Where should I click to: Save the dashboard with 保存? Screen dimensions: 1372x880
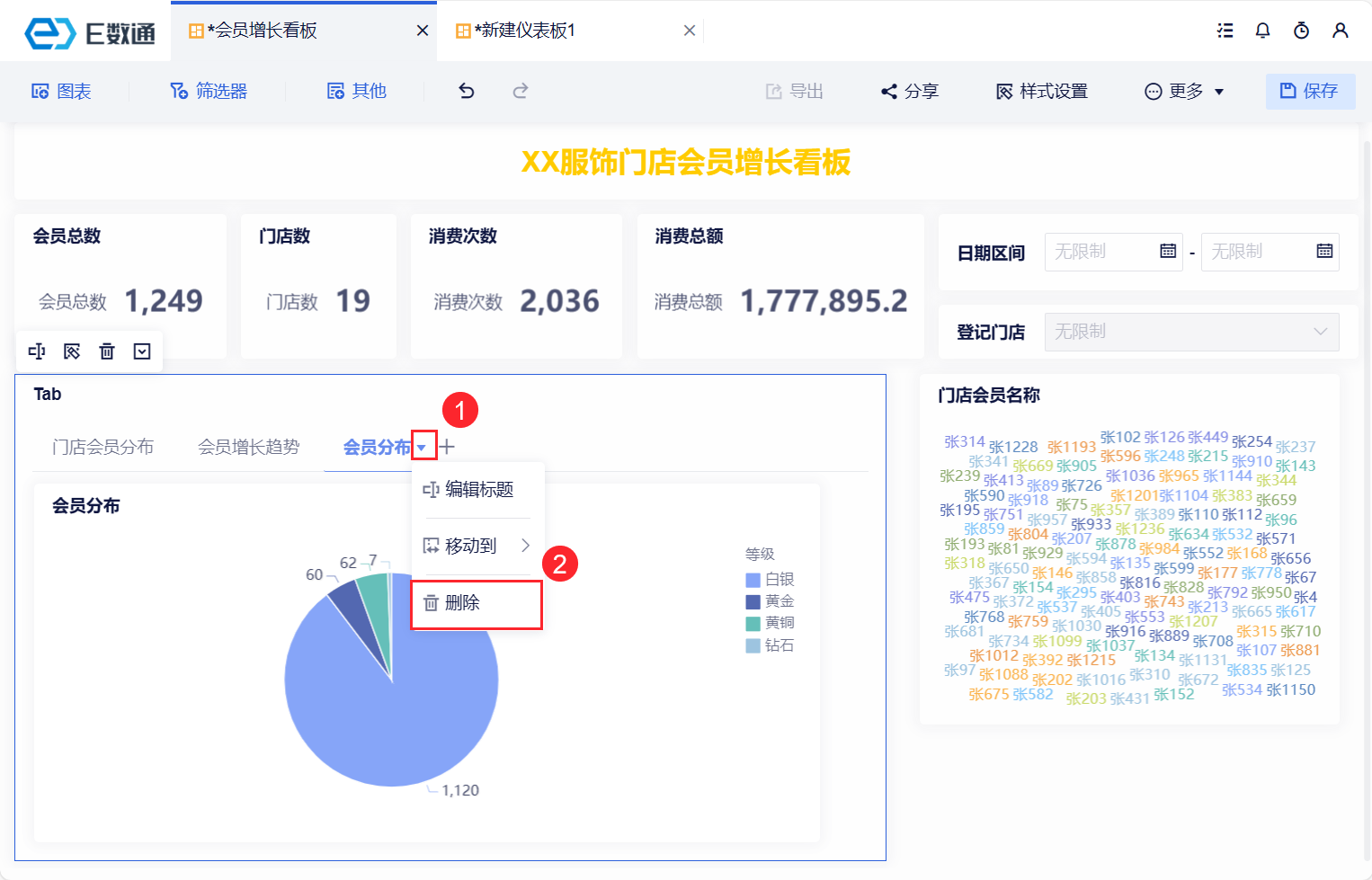(1310, 91)
